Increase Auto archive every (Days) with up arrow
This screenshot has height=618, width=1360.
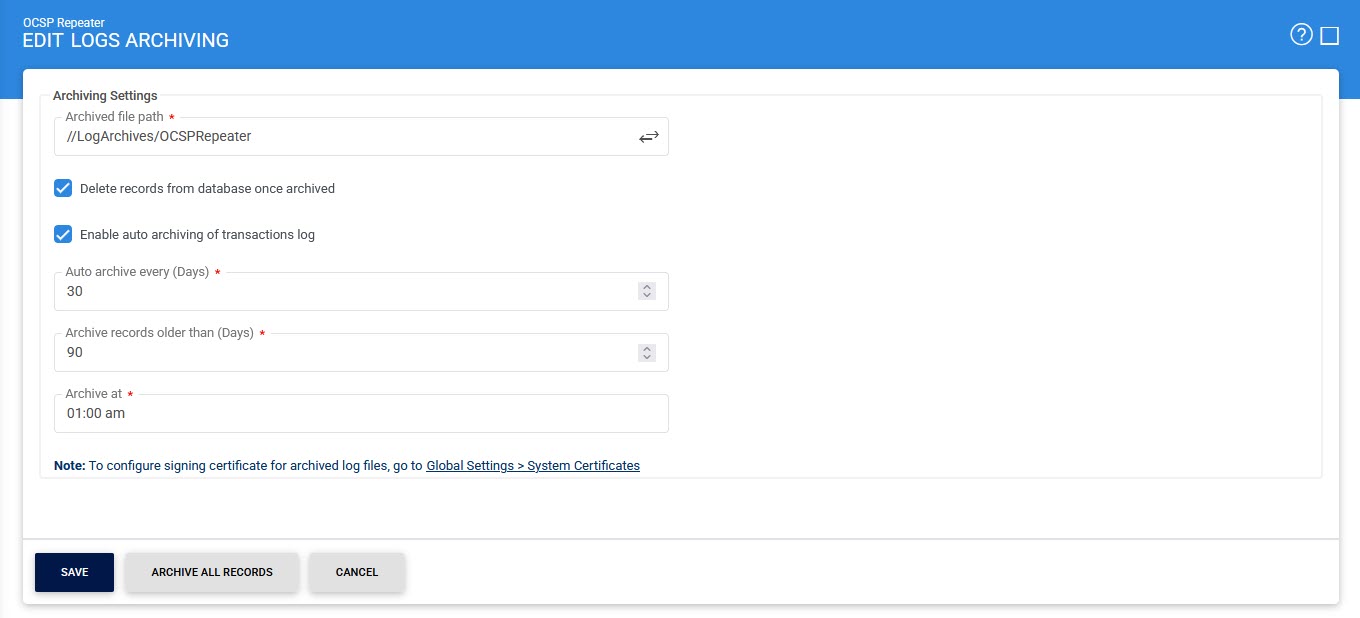coord(647,287)
